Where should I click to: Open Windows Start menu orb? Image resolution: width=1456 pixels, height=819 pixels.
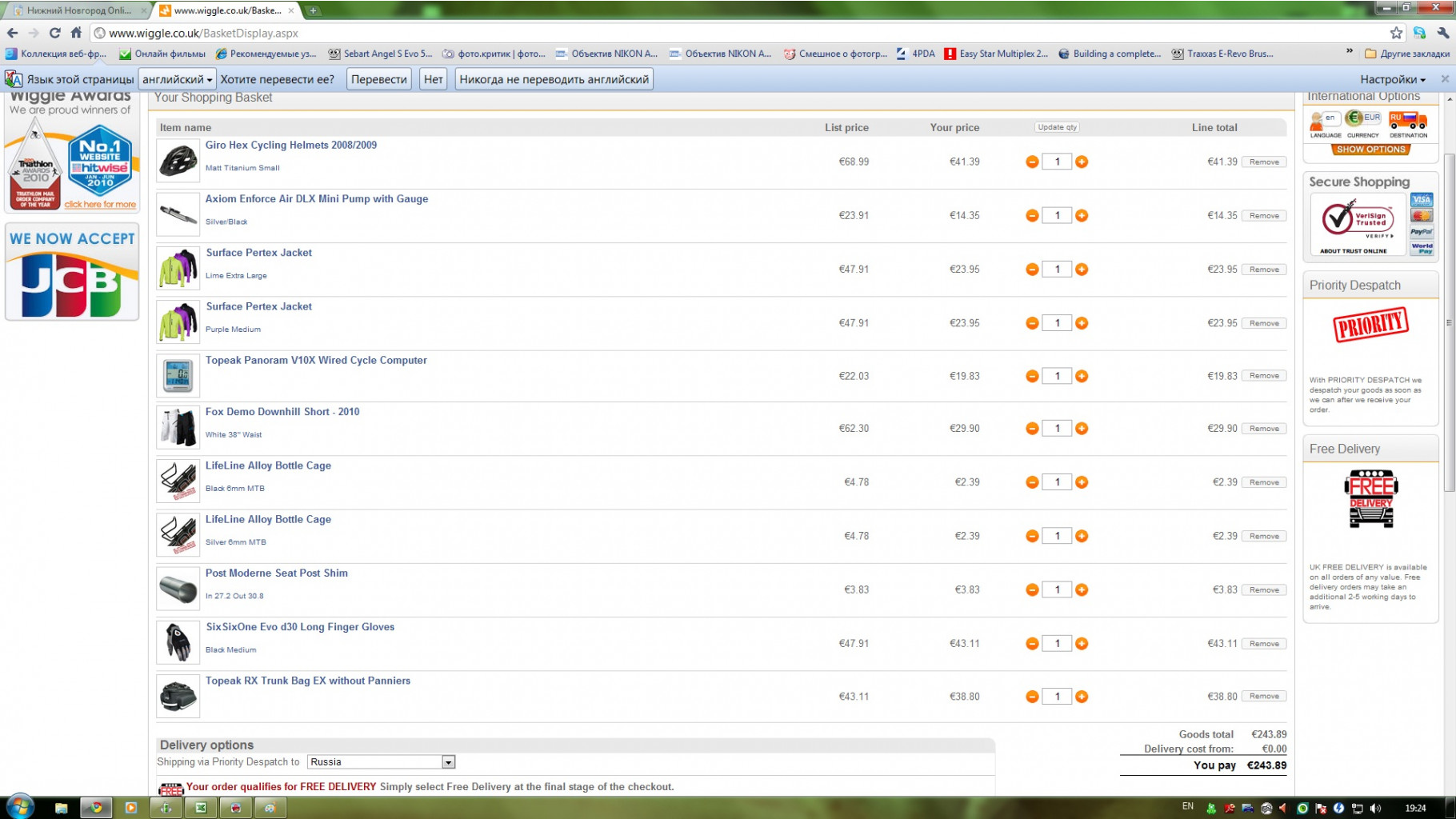(x=18, y=806)
